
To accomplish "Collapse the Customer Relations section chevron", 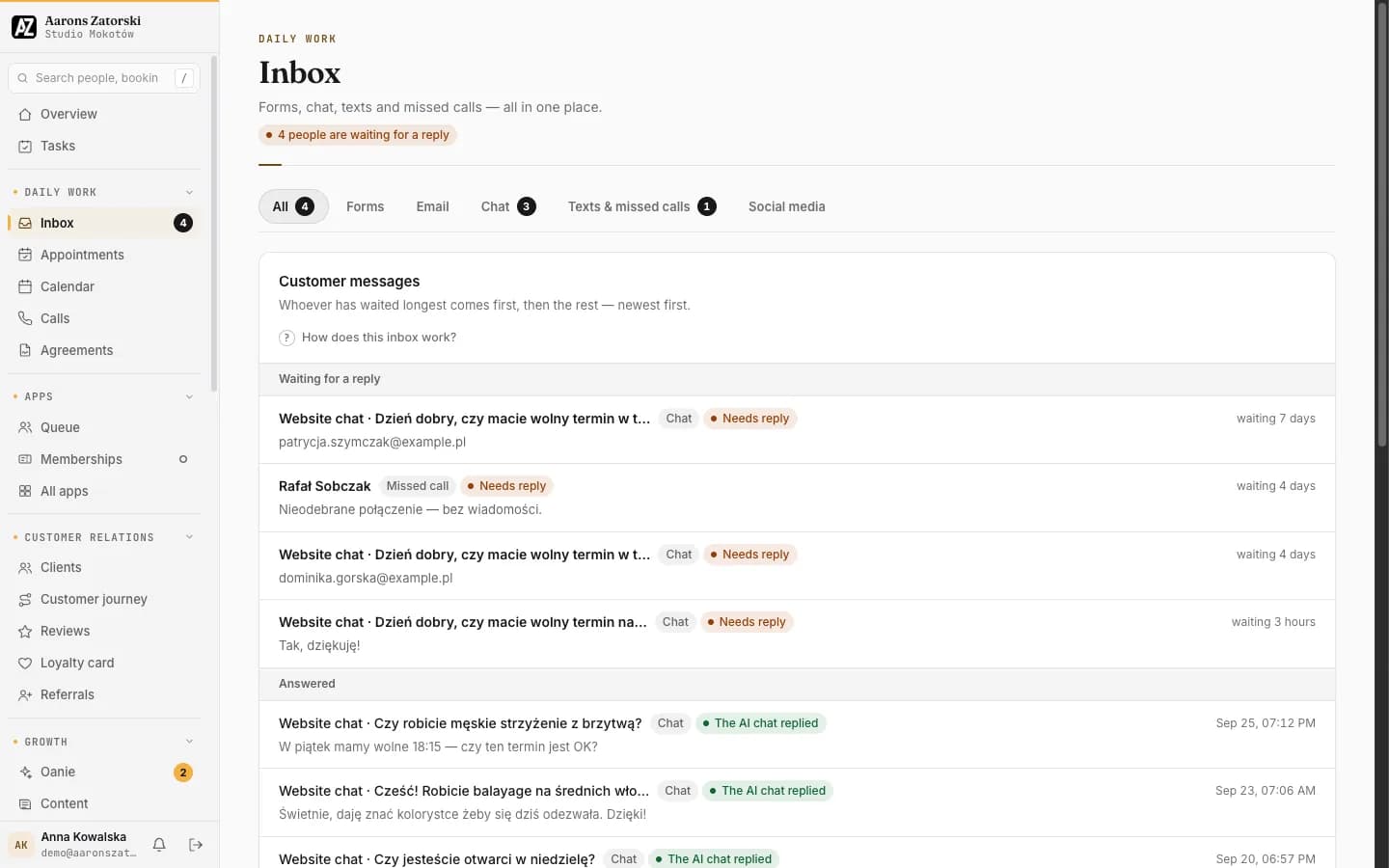I will (x=189, y=537).
